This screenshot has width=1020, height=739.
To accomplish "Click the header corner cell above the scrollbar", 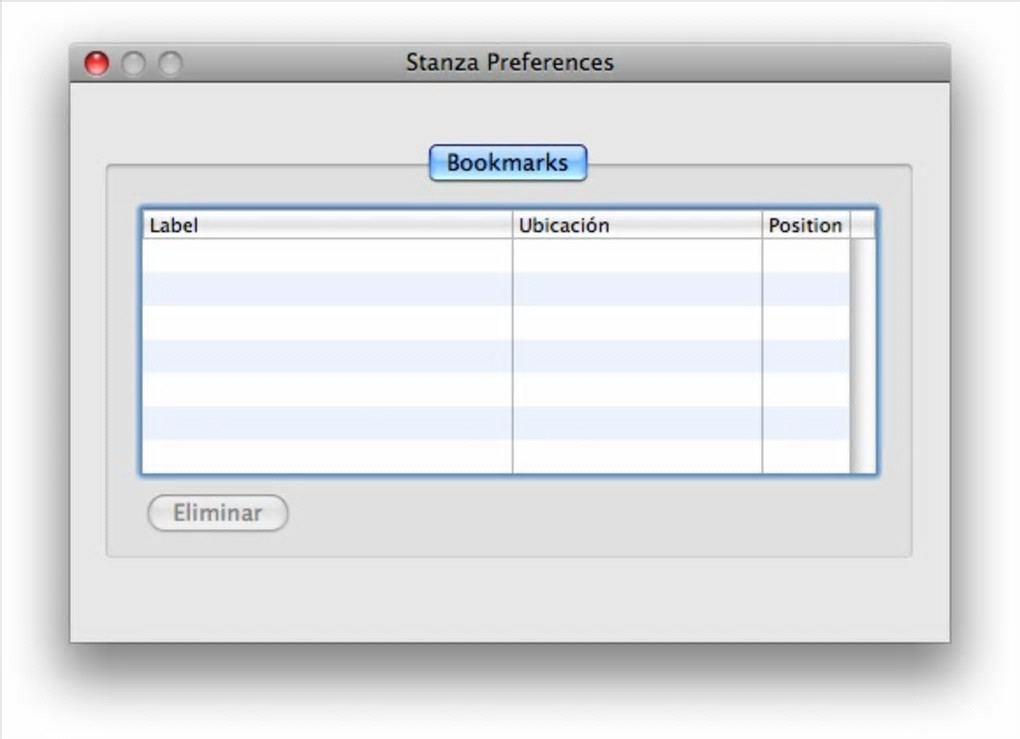I will (x=862, y=225).
